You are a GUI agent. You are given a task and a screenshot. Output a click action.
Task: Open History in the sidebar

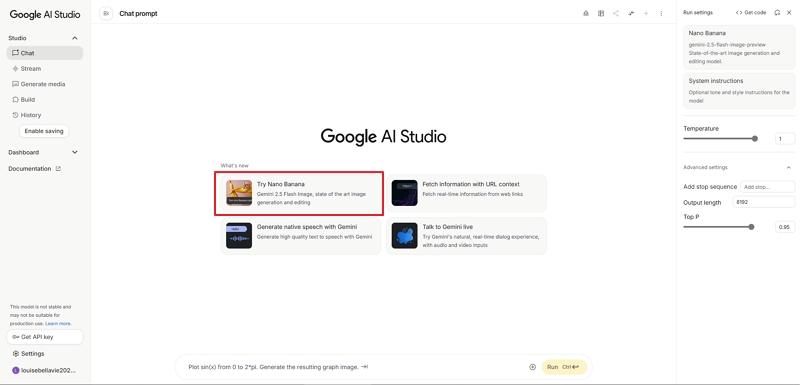[x=45, y=115]
